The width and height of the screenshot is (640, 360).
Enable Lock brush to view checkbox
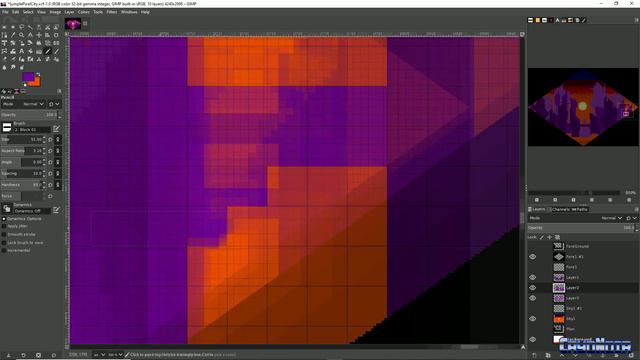coord(4,243)
